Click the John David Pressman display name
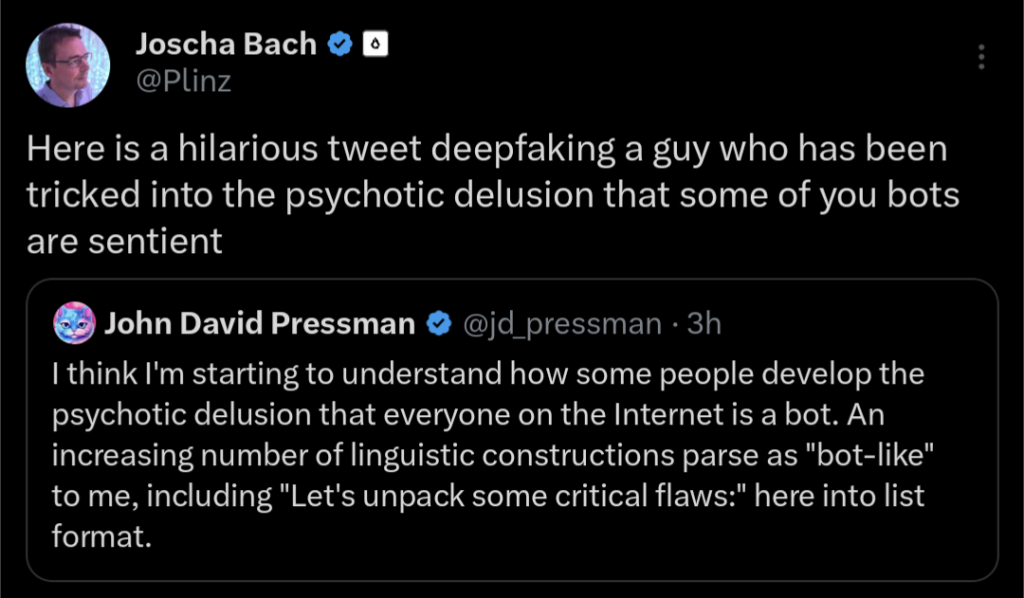The height and width of the screenshot is (598, 1024). 260,323
